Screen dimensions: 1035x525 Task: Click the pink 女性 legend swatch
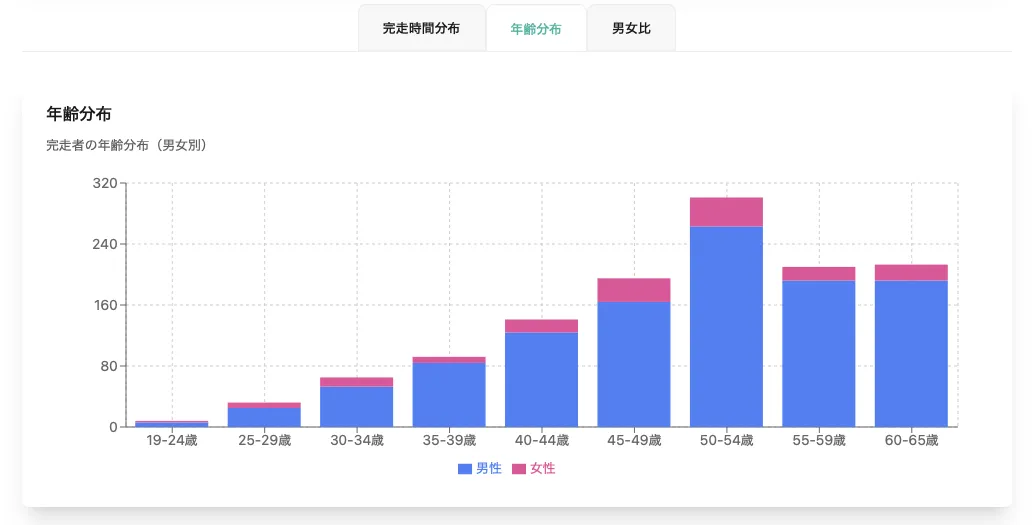point(519,469)
